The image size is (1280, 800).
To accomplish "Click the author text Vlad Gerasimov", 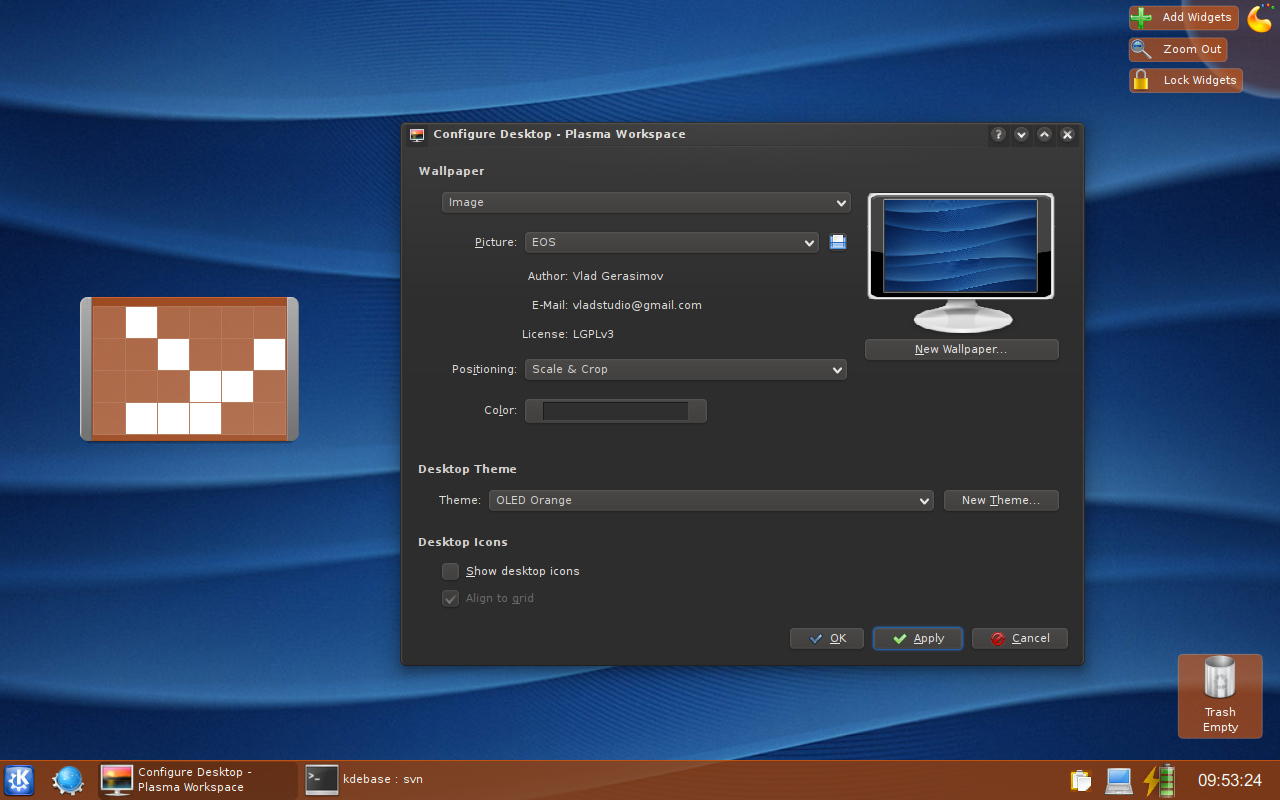I will coord(617,276).
